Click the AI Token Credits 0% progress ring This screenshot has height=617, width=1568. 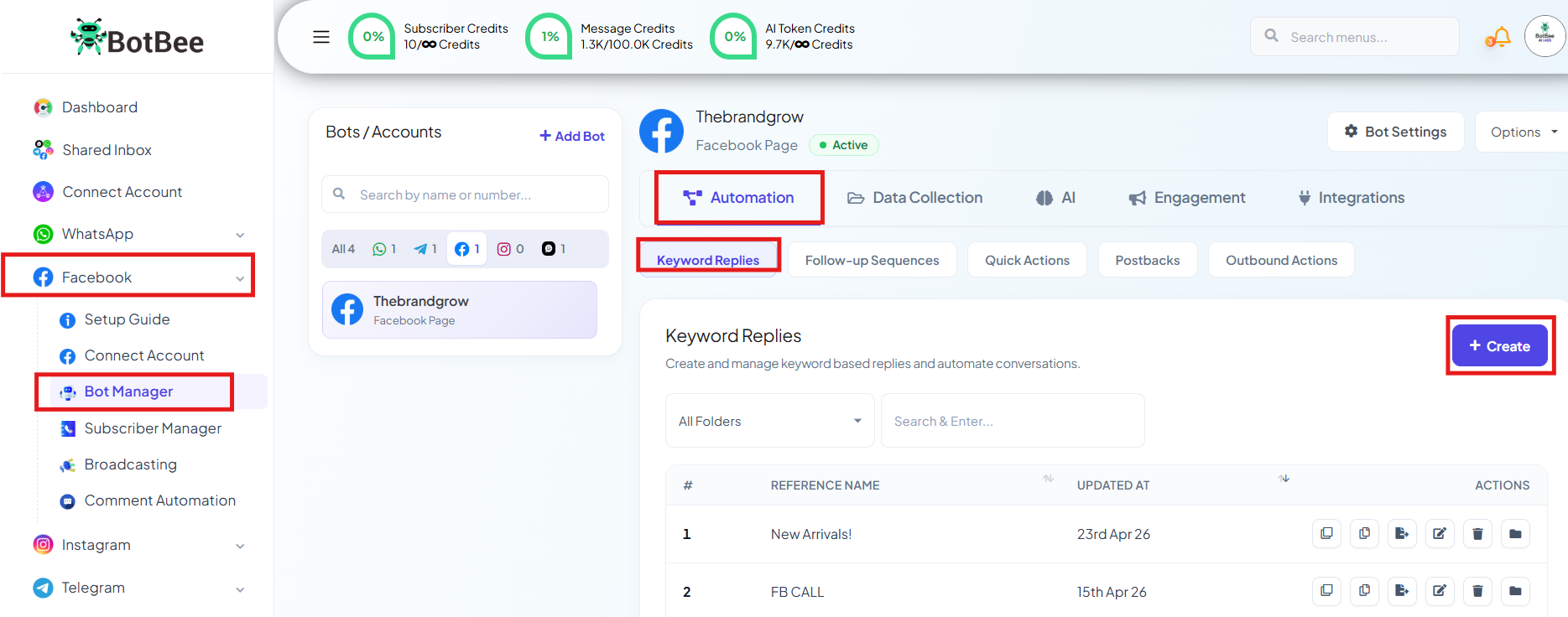[734, 37]
